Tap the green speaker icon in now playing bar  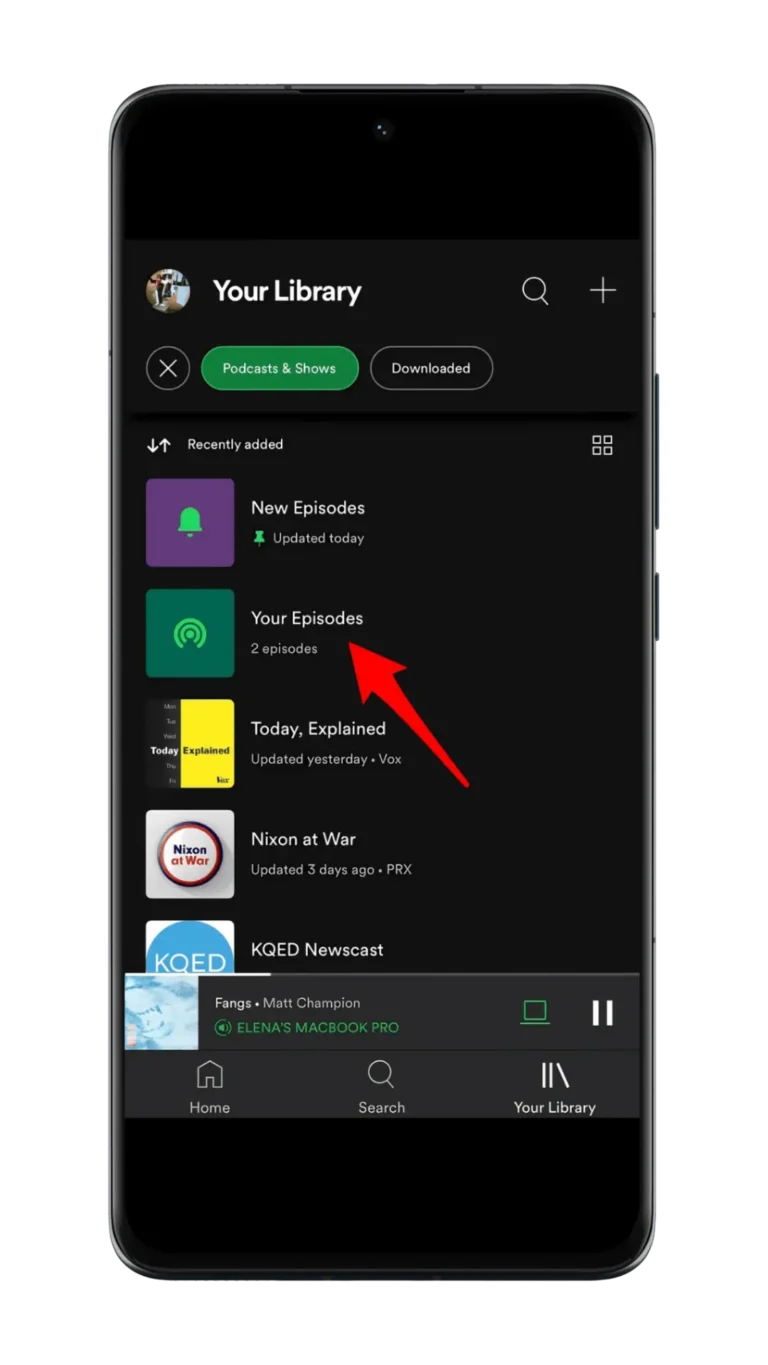tap(223, 1028)
